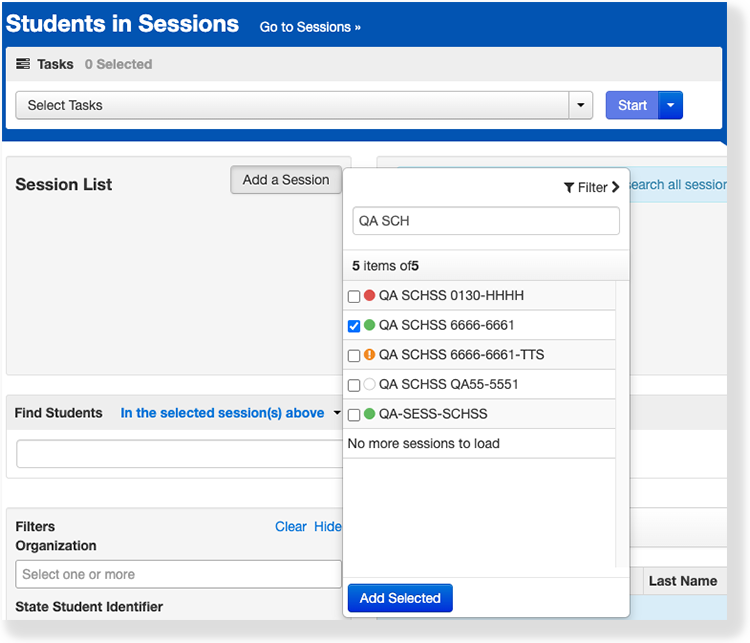Click the Tasks list icon
Image resolution: width=750 pixels, height=643 pixels.
(x=23, y=64)
